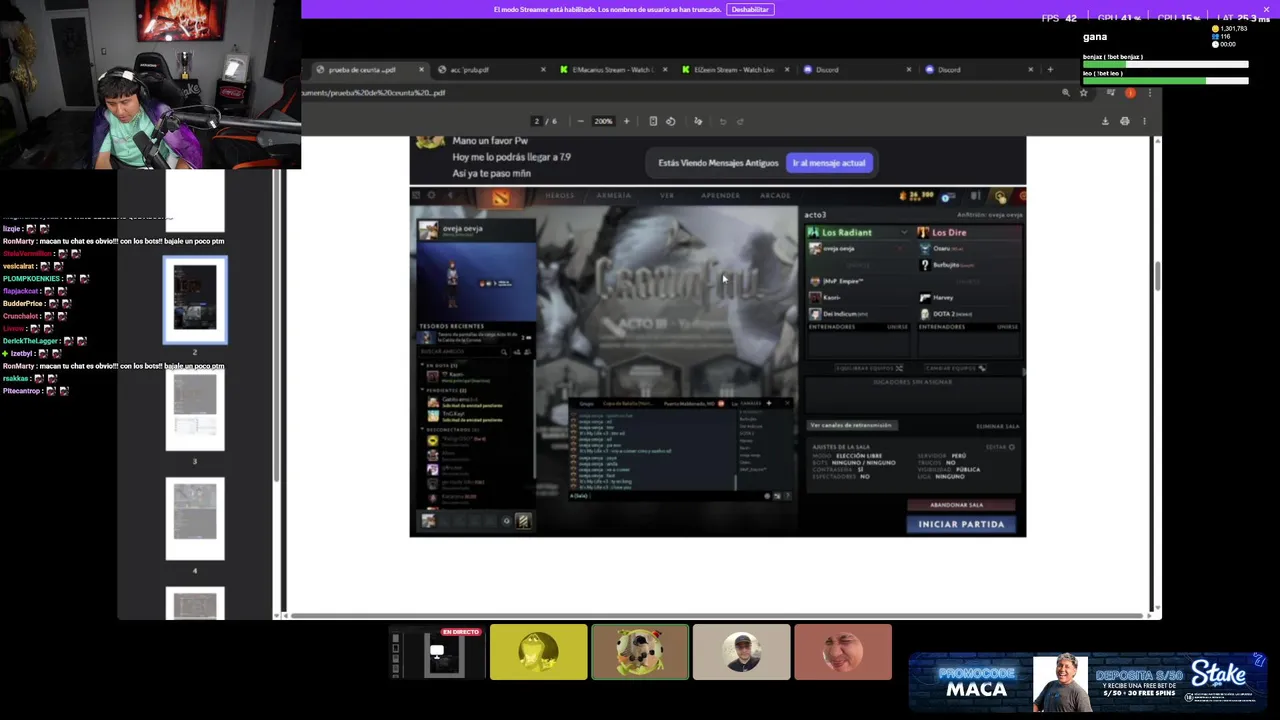Click the 'bonjaz' bet progress bar

pyautogui.click(x=1165, y=65)
